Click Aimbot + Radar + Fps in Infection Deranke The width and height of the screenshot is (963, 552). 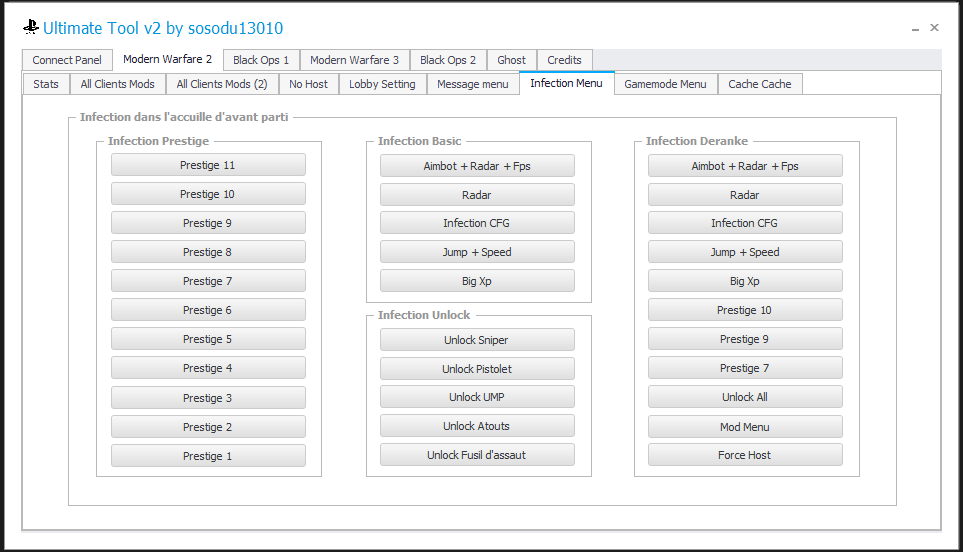click(745, 166)
